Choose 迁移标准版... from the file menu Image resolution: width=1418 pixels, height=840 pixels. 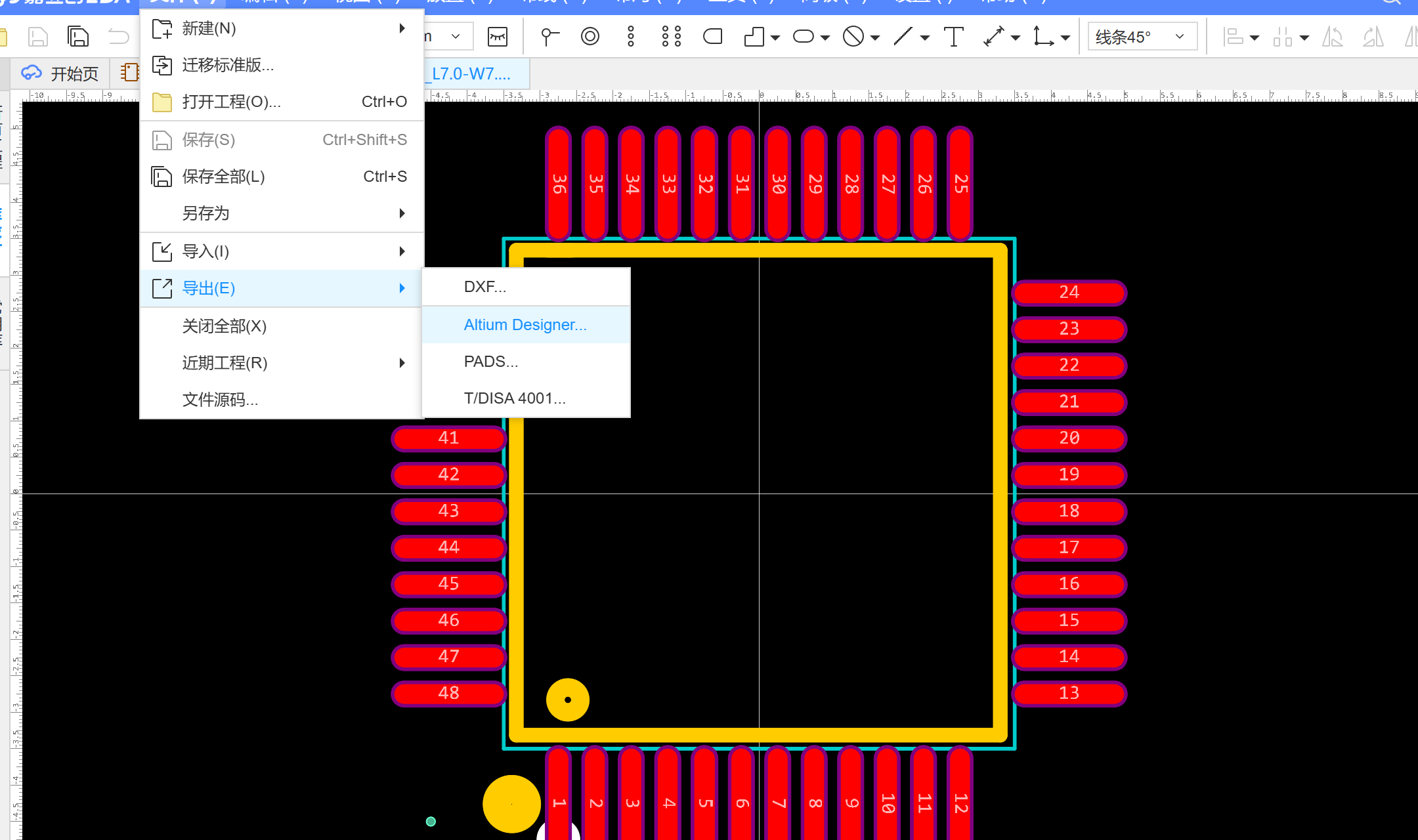click(x=282, y=65)
